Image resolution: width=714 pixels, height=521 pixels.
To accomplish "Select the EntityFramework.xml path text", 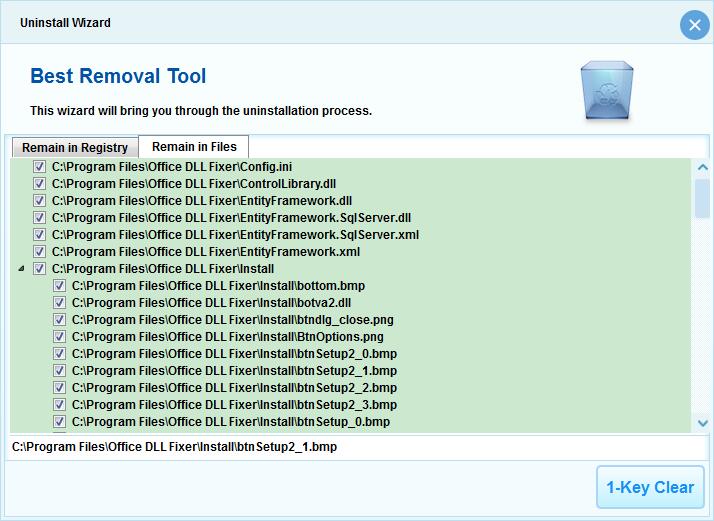I will [x=206, y=252].
